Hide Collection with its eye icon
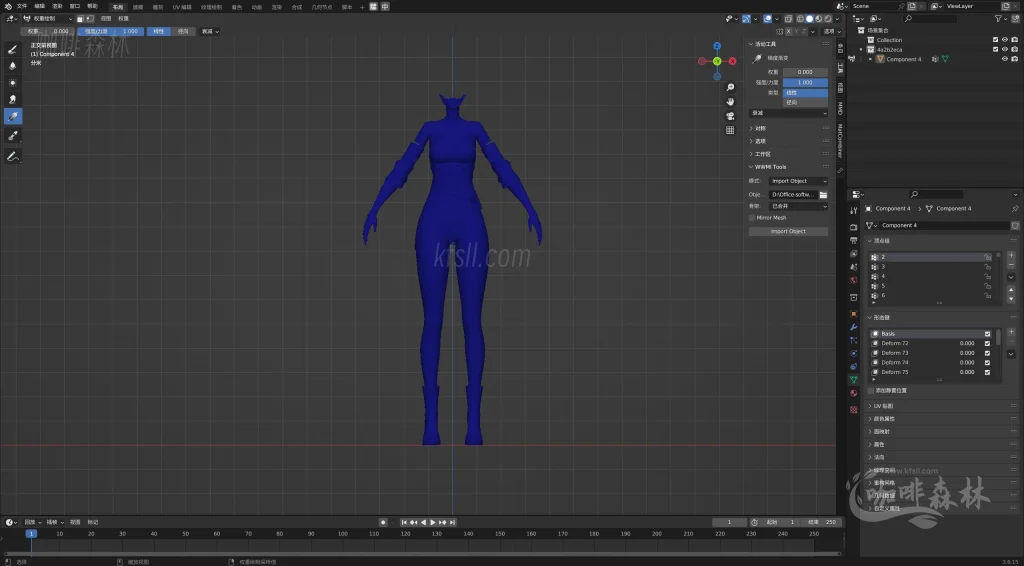Image resolution: width=1024 pixels, height=566 pixels. click(x=1005, y=40)
